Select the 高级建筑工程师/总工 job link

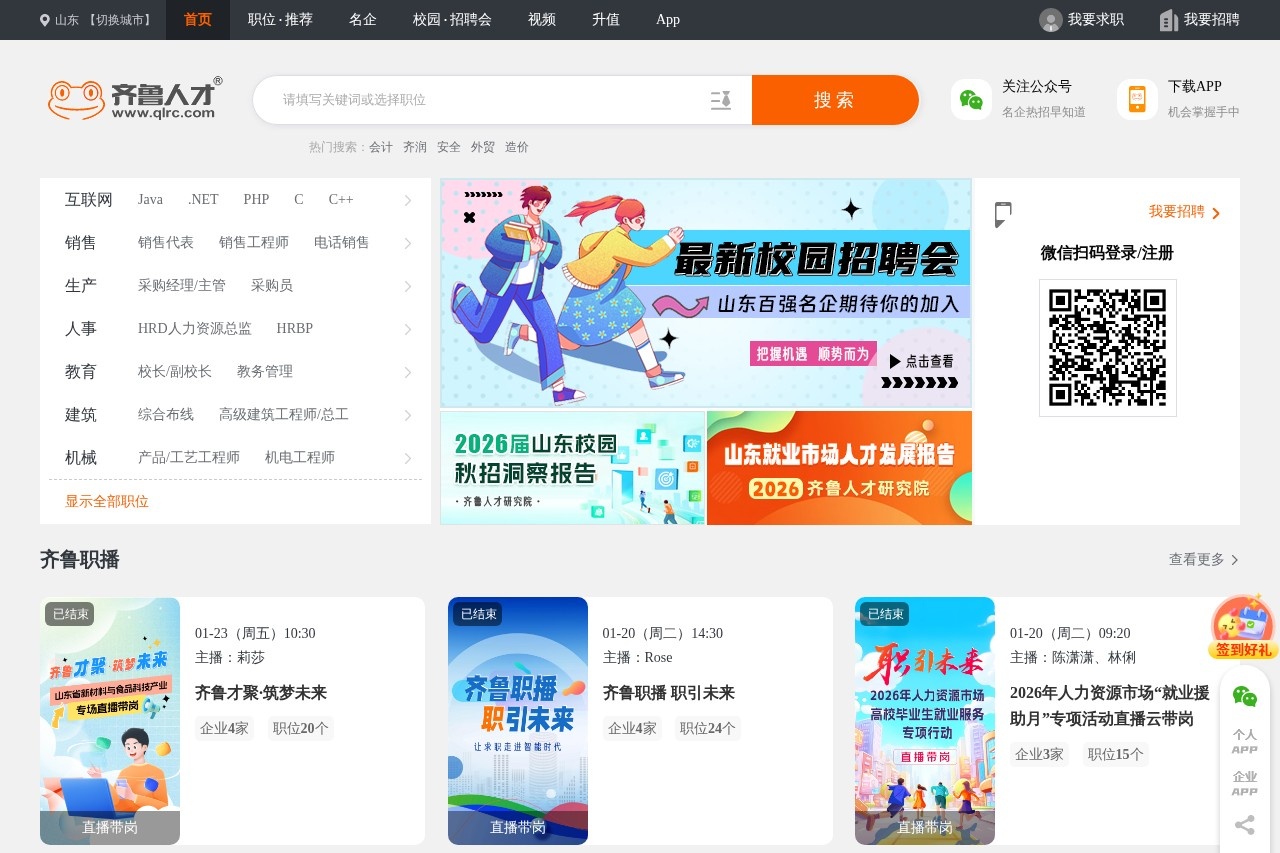pyautogui.click(x=284, y=415)
